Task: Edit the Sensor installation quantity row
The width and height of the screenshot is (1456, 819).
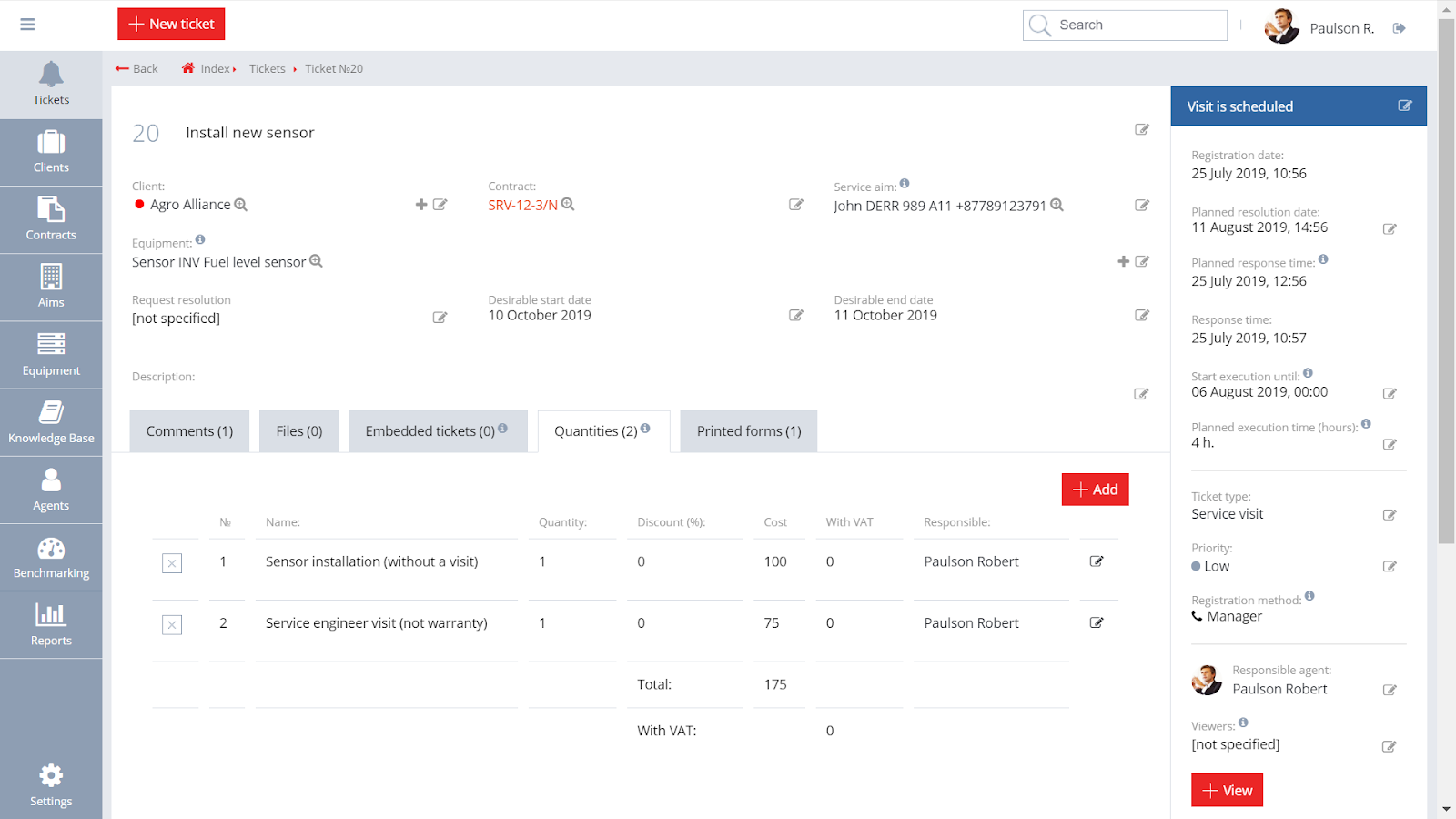Action: click(1097, 561)
